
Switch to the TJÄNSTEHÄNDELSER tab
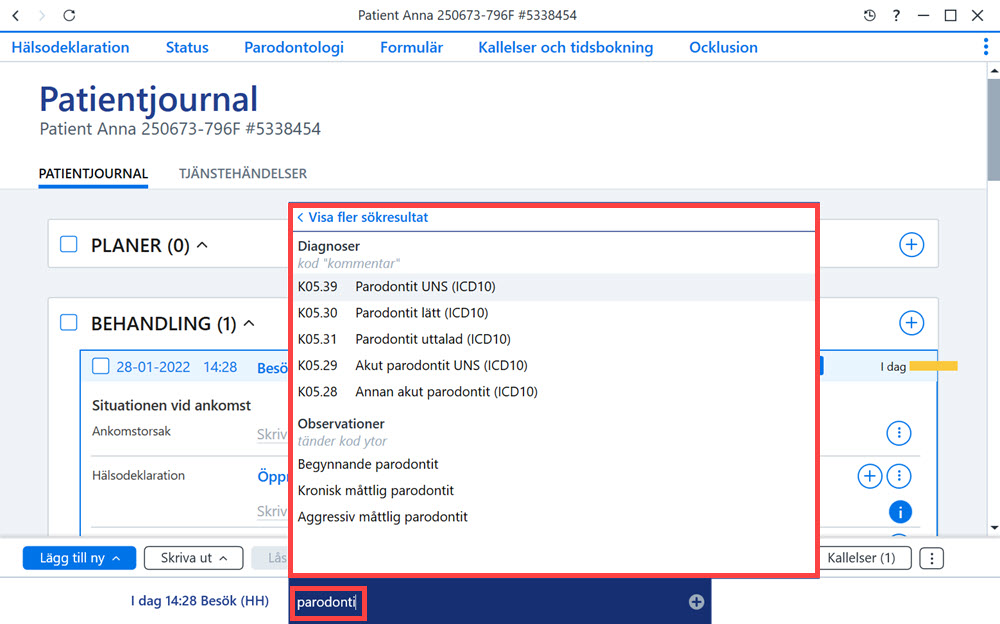tap(242, 174)
